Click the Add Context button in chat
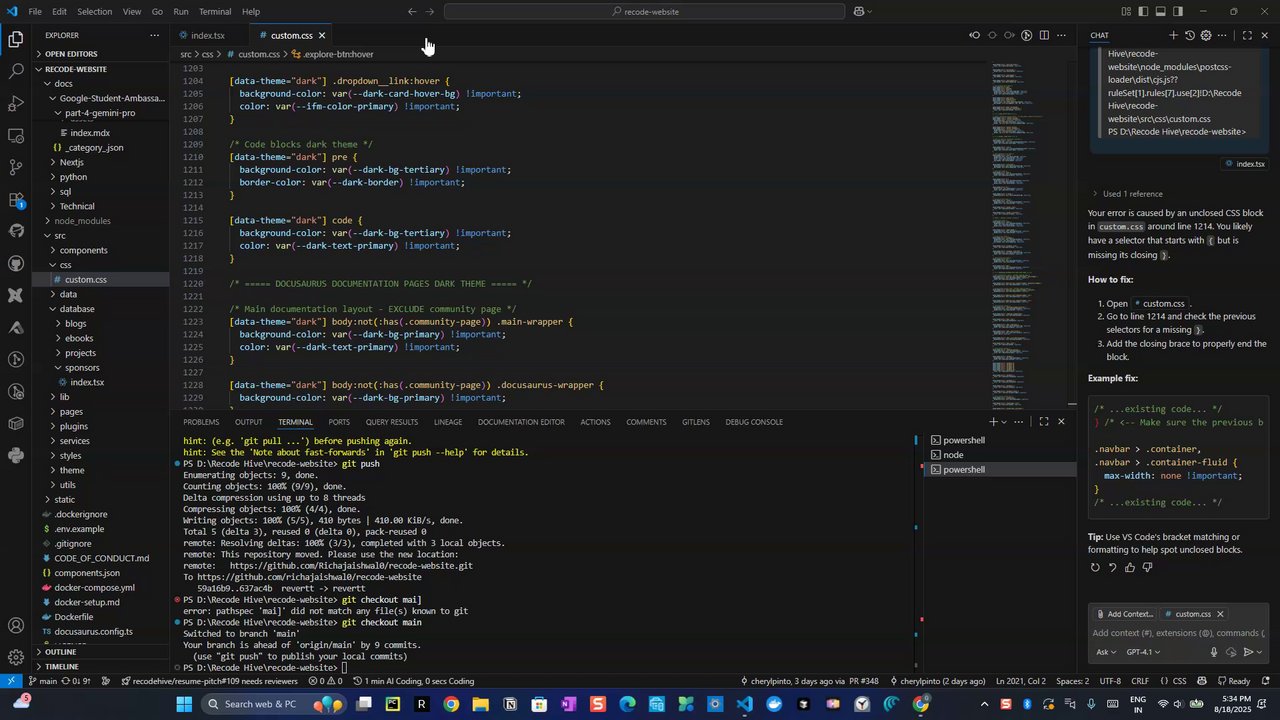Screen dimensions: 1280x720 [1124, 614]
